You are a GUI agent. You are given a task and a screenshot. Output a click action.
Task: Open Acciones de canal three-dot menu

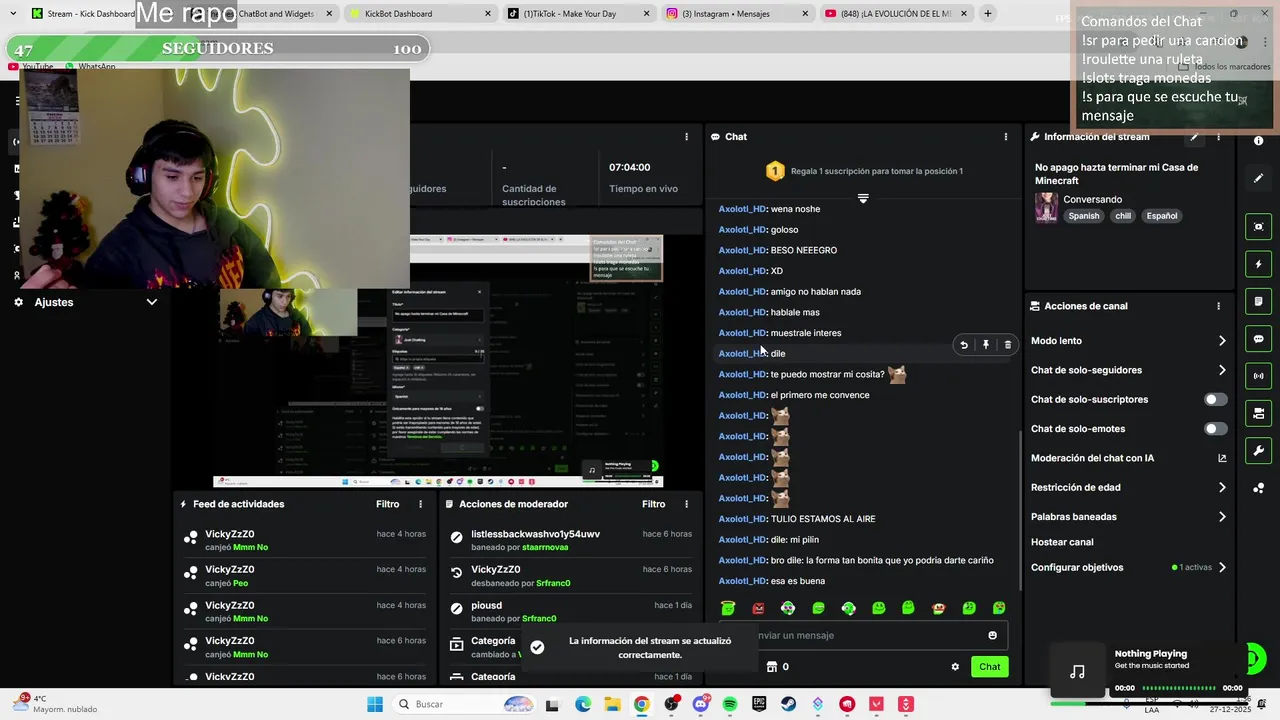(x=1218, y=306)
